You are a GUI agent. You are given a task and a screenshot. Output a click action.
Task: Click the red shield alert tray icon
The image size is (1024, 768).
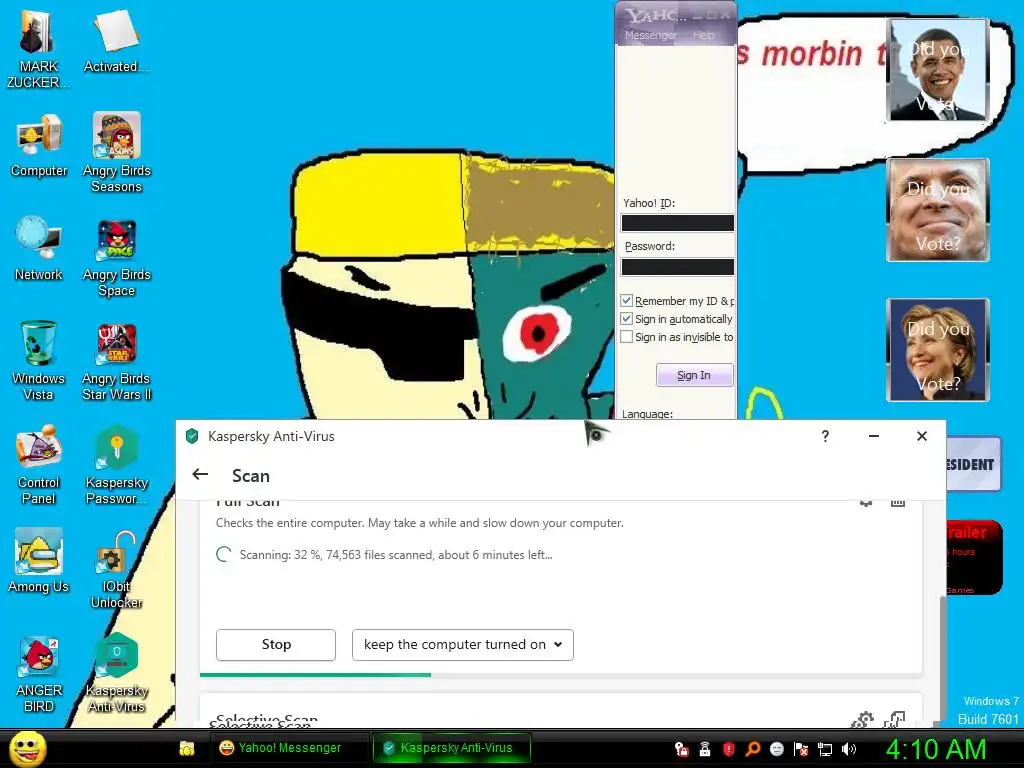(729, 749)
